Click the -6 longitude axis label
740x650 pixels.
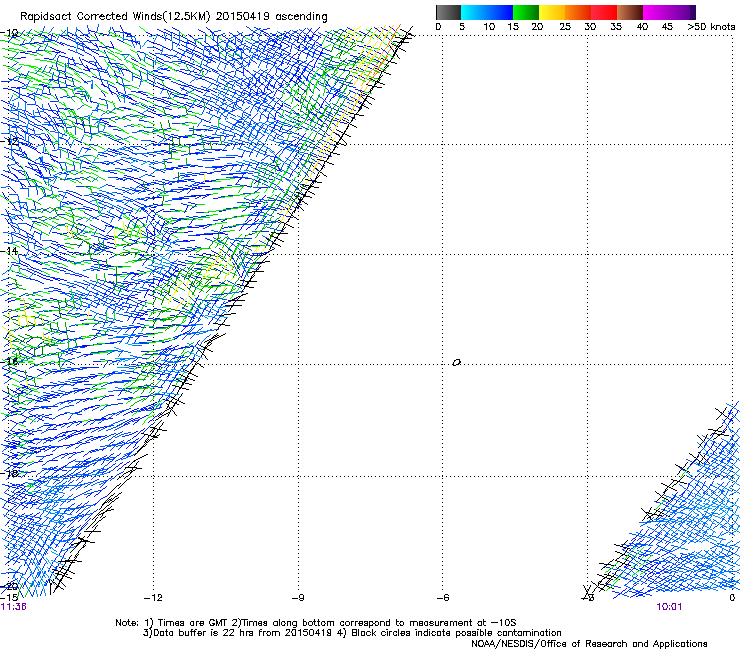point(443,598)
